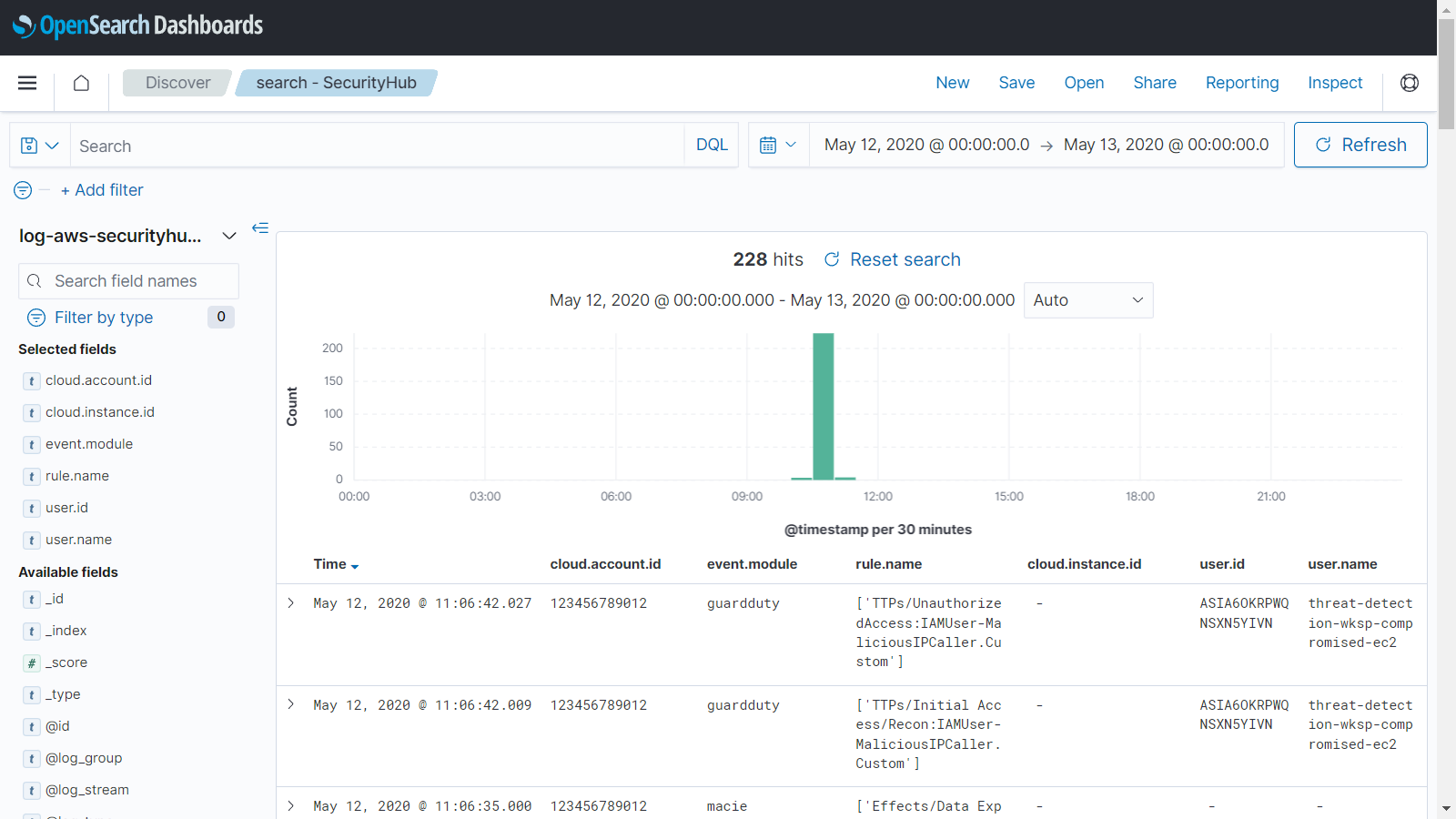The width and height of the screenshot is (1456, 819).
Task: Collapse the fields sidebar panel
Action: click(x=260, y=227)
